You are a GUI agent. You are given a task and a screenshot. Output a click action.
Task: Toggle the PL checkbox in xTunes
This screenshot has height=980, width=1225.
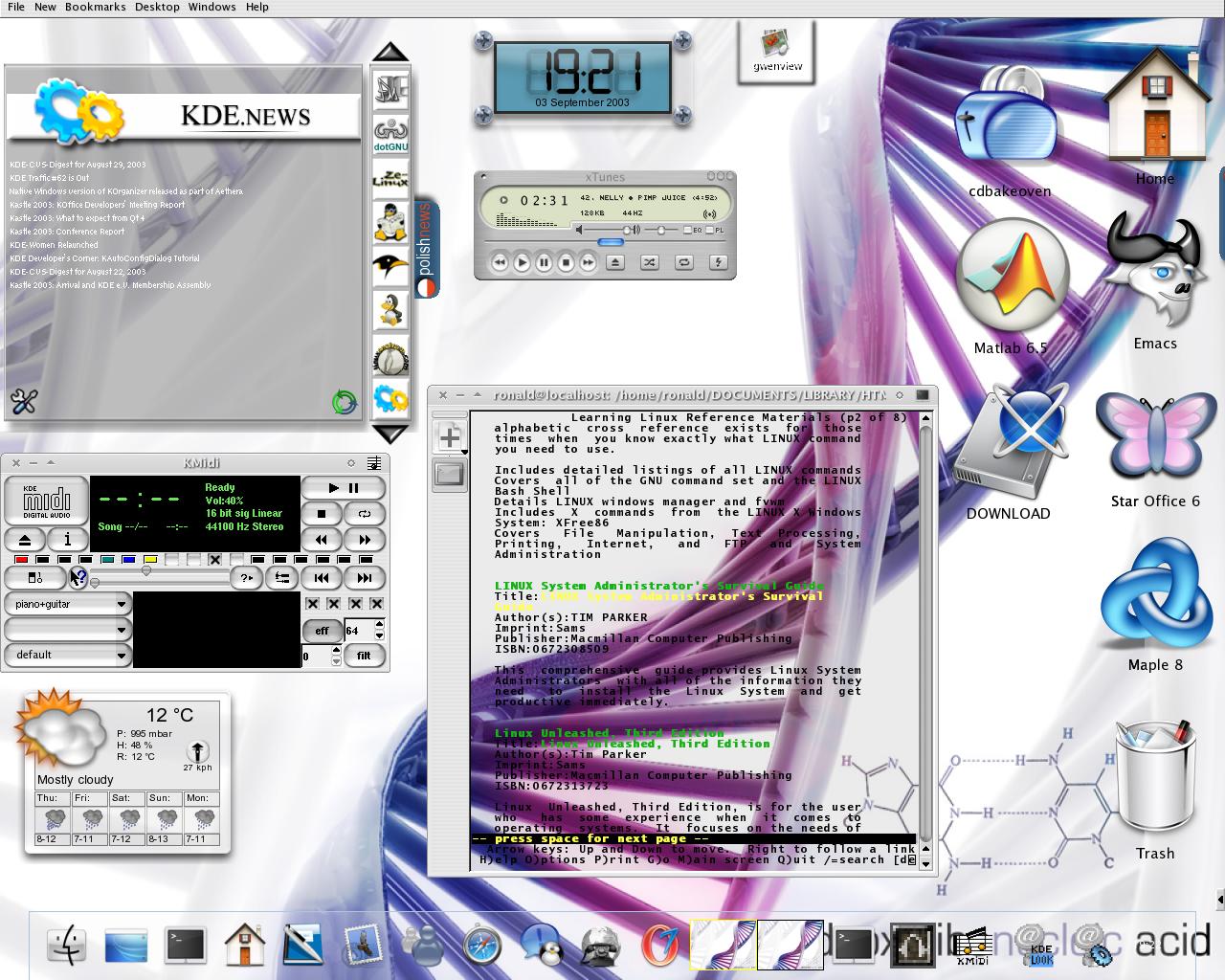click(x=711, y=231)
